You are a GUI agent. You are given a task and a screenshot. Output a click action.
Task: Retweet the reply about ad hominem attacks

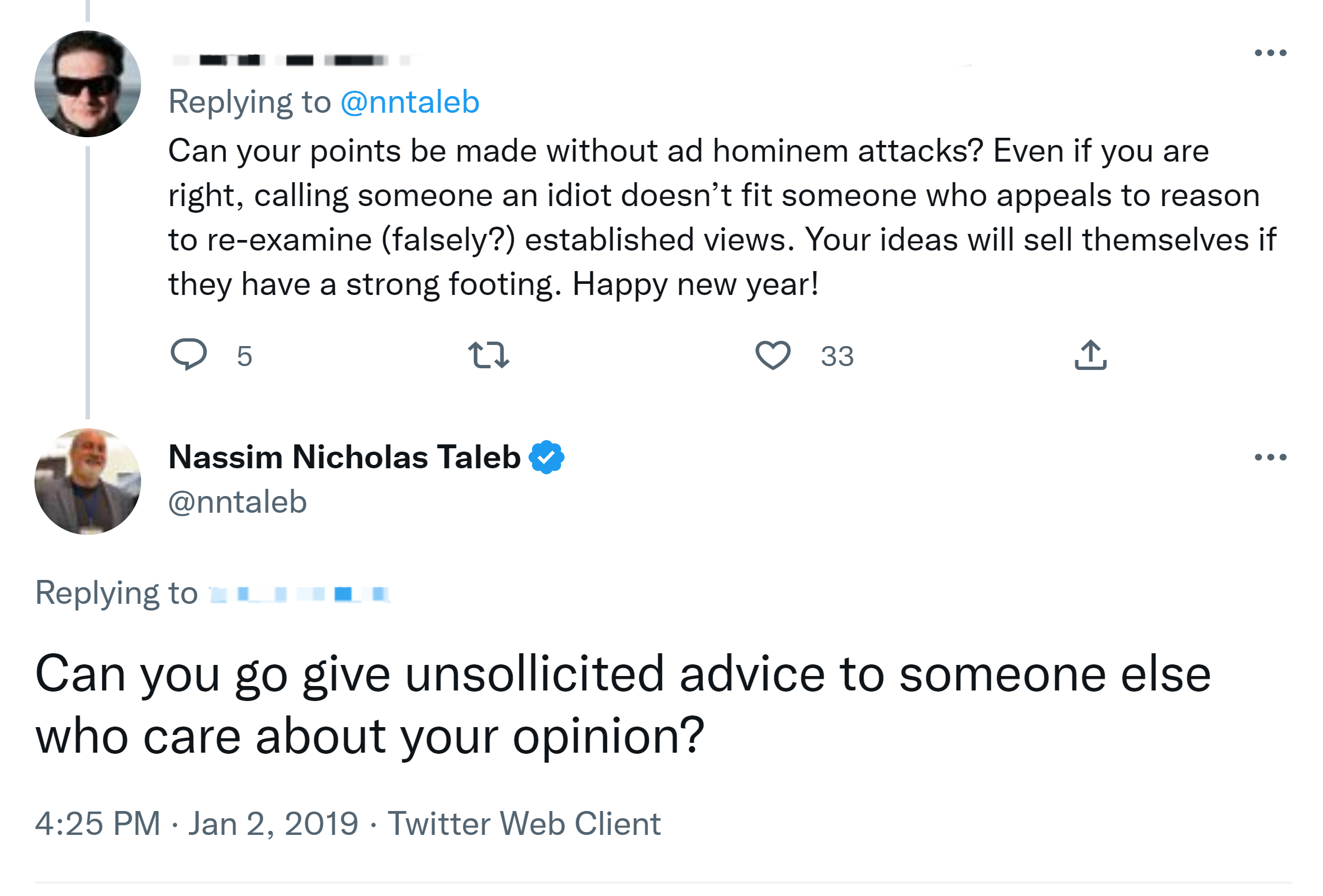[488, 354]
